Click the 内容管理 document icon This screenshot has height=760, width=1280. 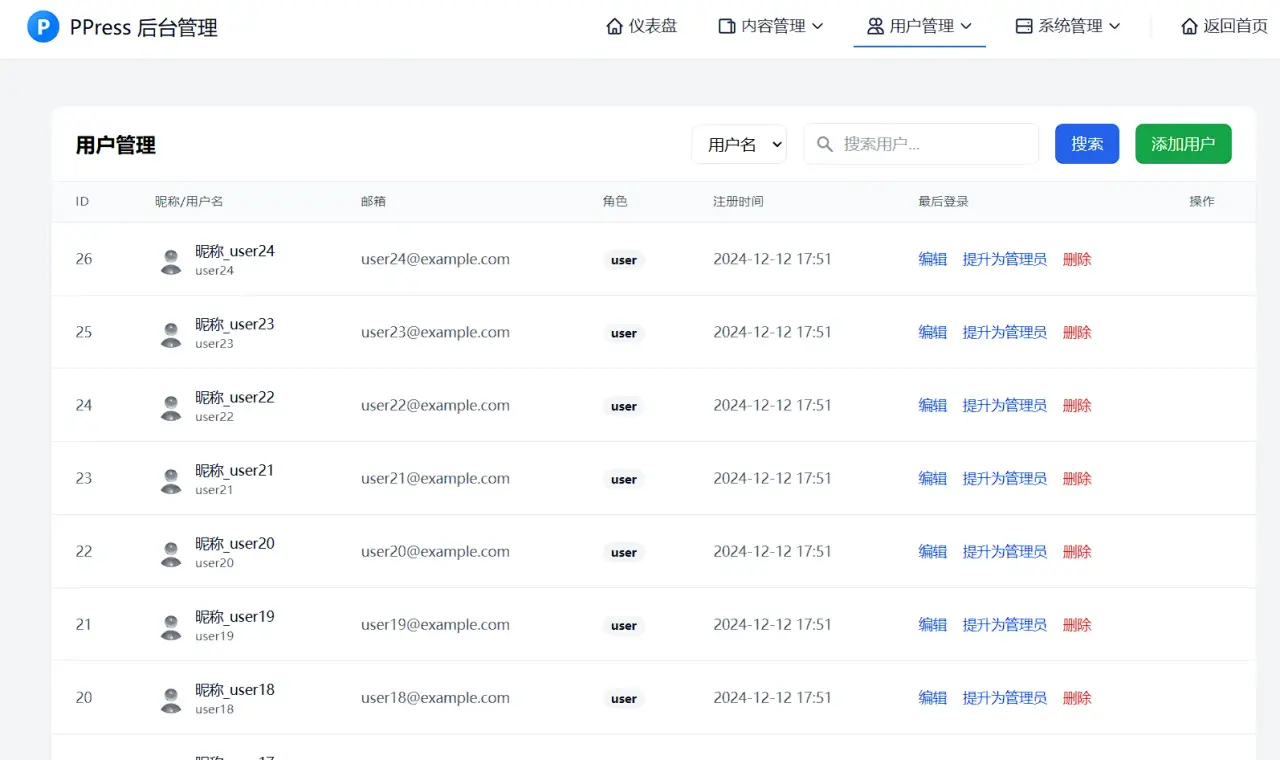coord(726,26)
